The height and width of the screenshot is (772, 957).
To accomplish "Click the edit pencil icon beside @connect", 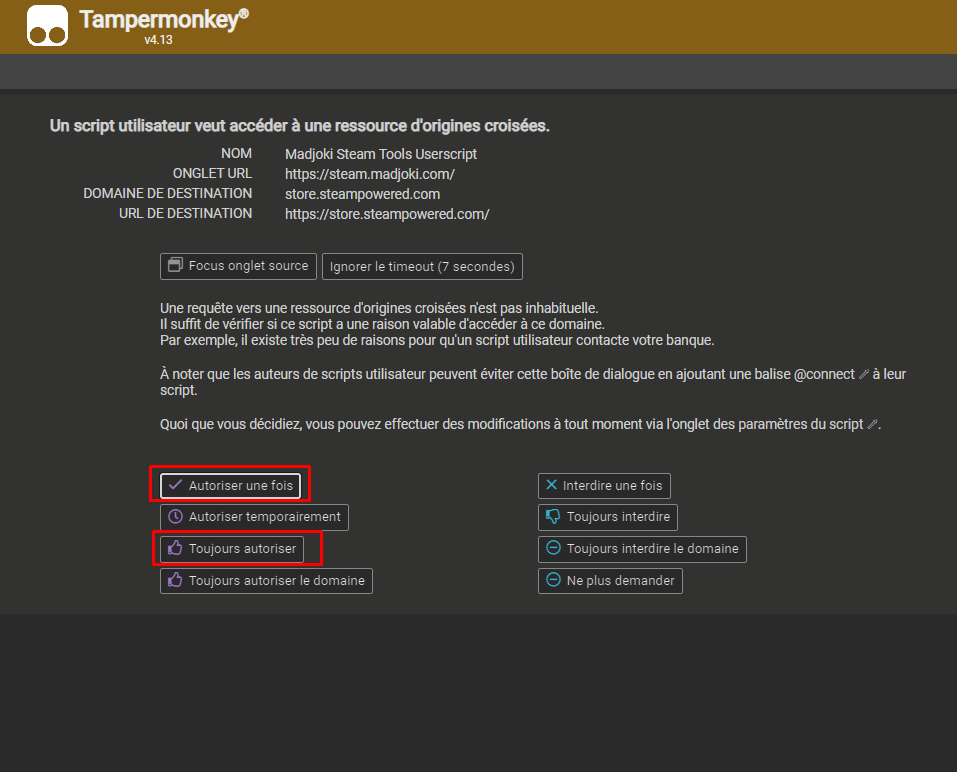I will tap(864, 374).
